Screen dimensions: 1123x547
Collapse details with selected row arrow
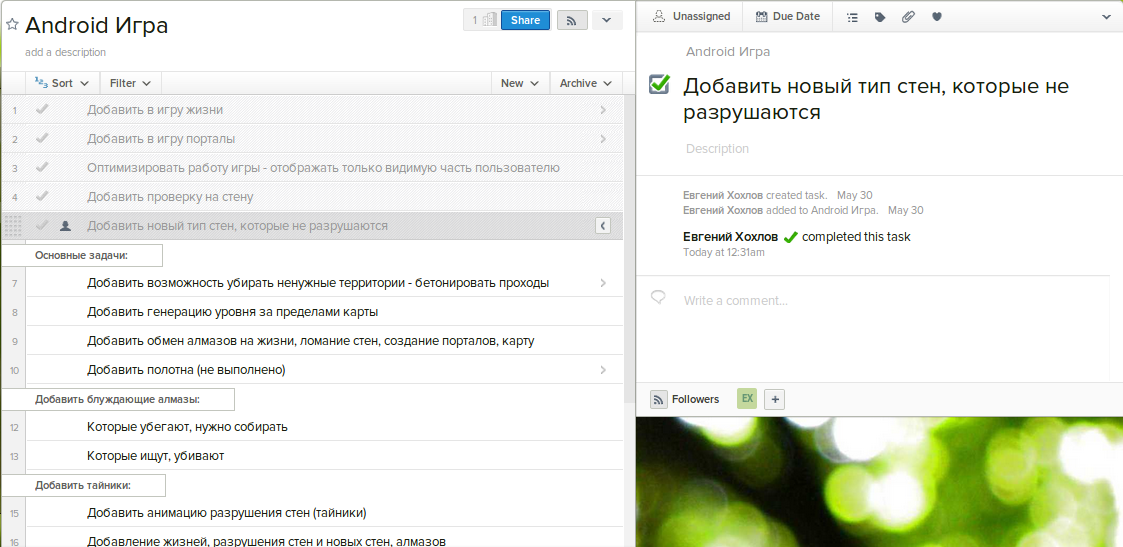tap(603, 226)
